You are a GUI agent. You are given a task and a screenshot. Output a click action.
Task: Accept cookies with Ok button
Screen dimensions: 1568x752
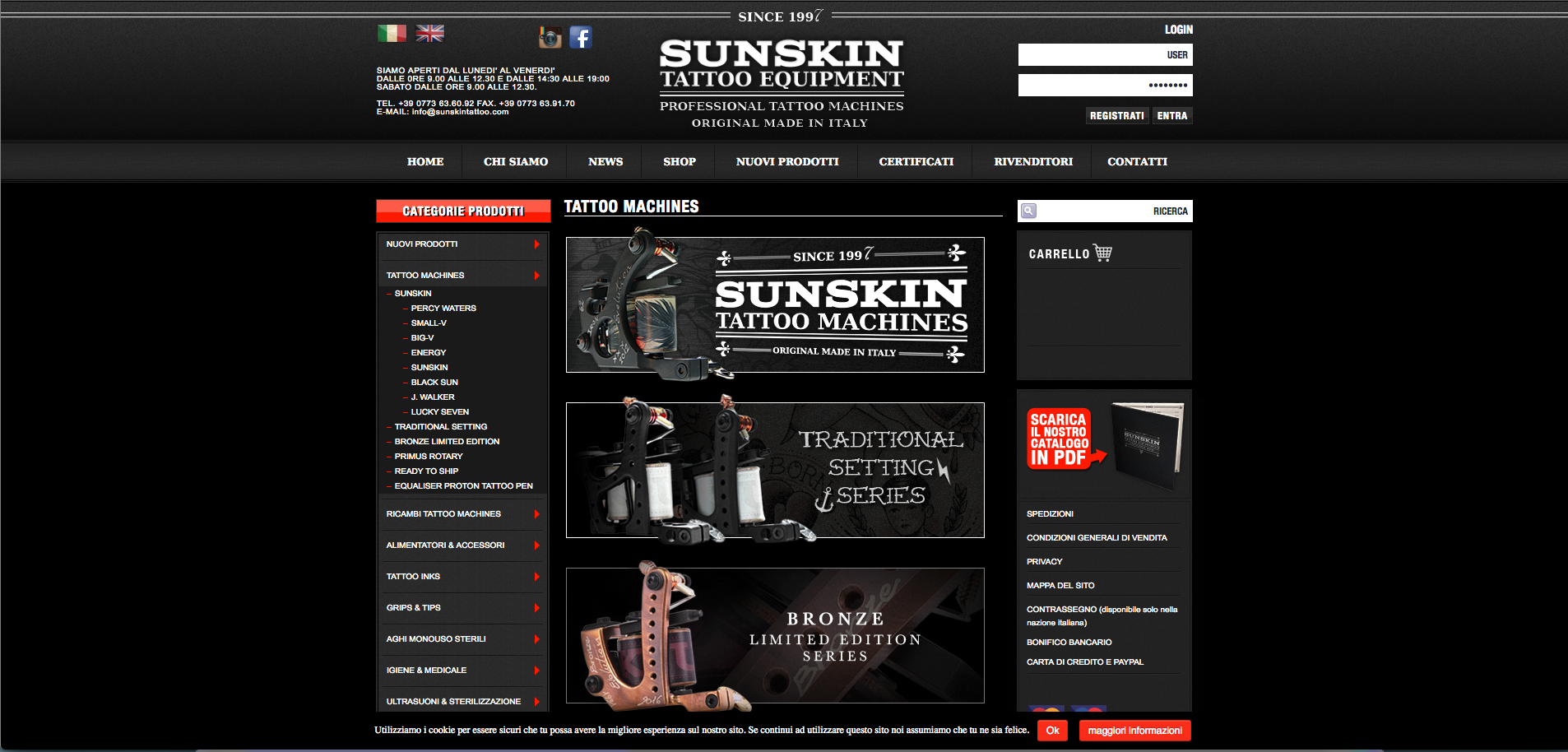1052,731
